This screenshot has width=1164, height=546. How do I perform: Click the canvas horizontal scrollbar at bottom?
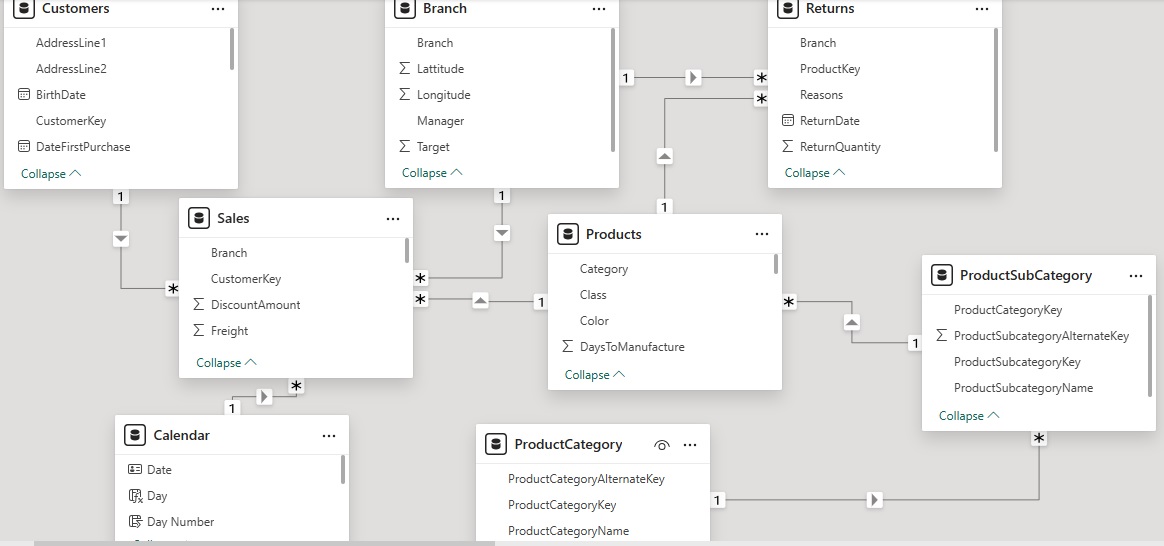click(x=264, y=543)
